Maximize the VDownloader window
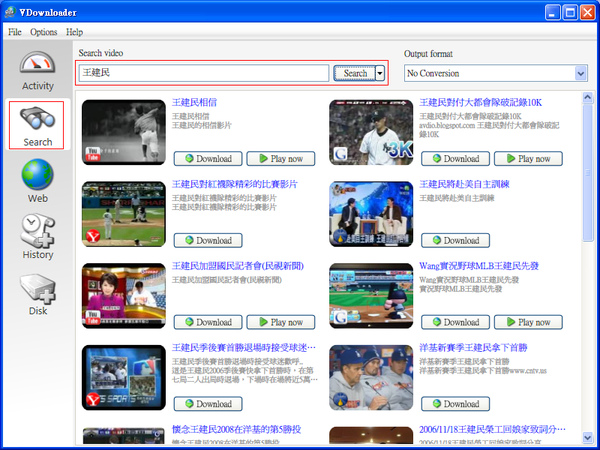Screen dimensions: 600x450 (x=570, y=13)
